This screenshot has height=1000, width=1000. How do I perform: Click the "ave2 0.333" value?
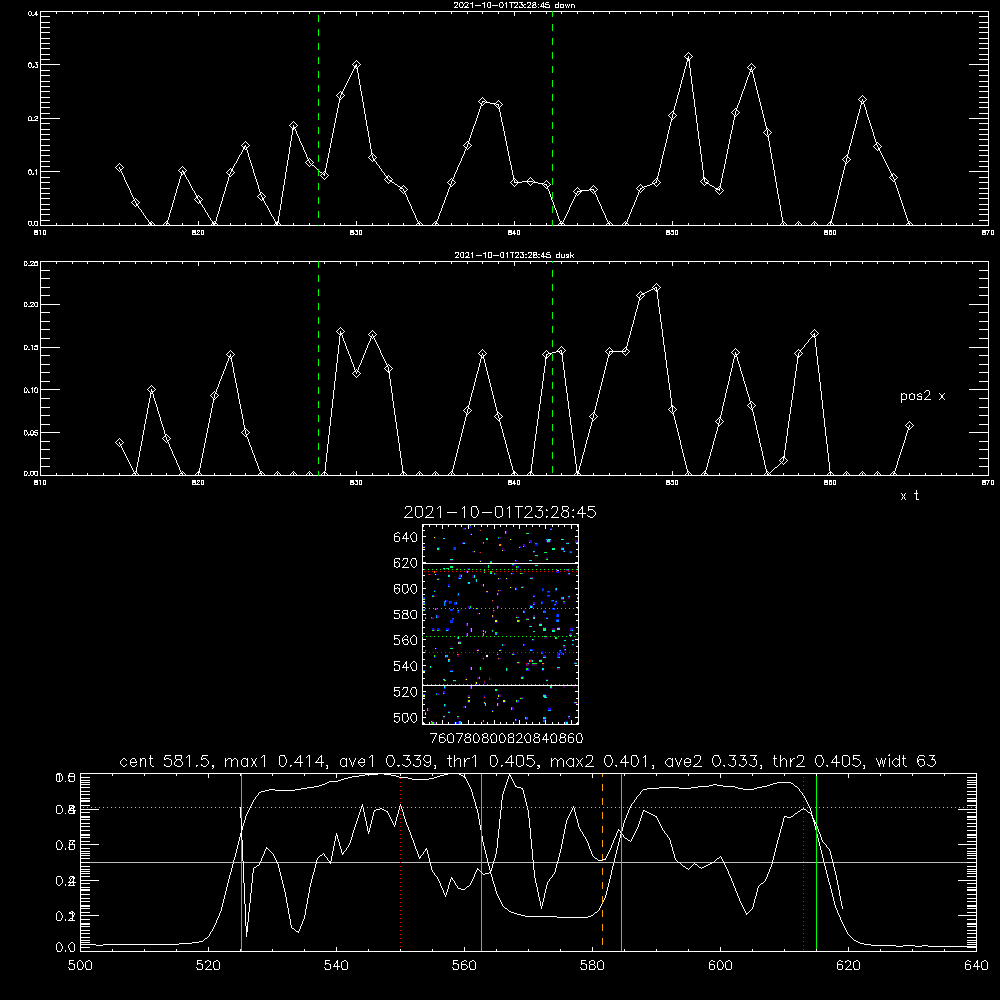point(712,761)
